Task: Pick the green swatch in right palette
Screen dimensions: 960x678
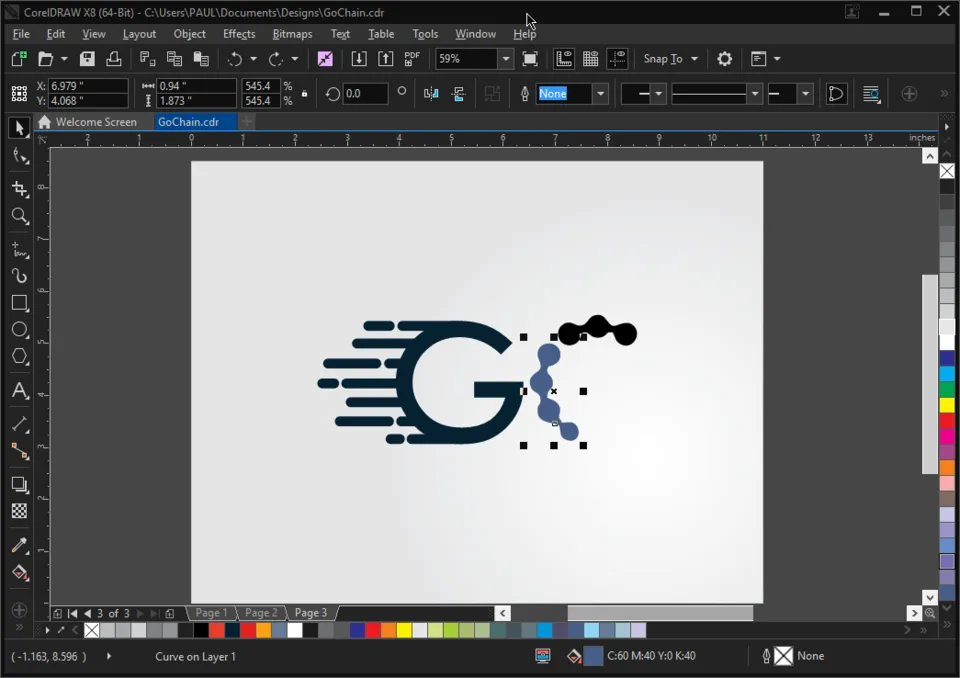Action: (947, 389)
